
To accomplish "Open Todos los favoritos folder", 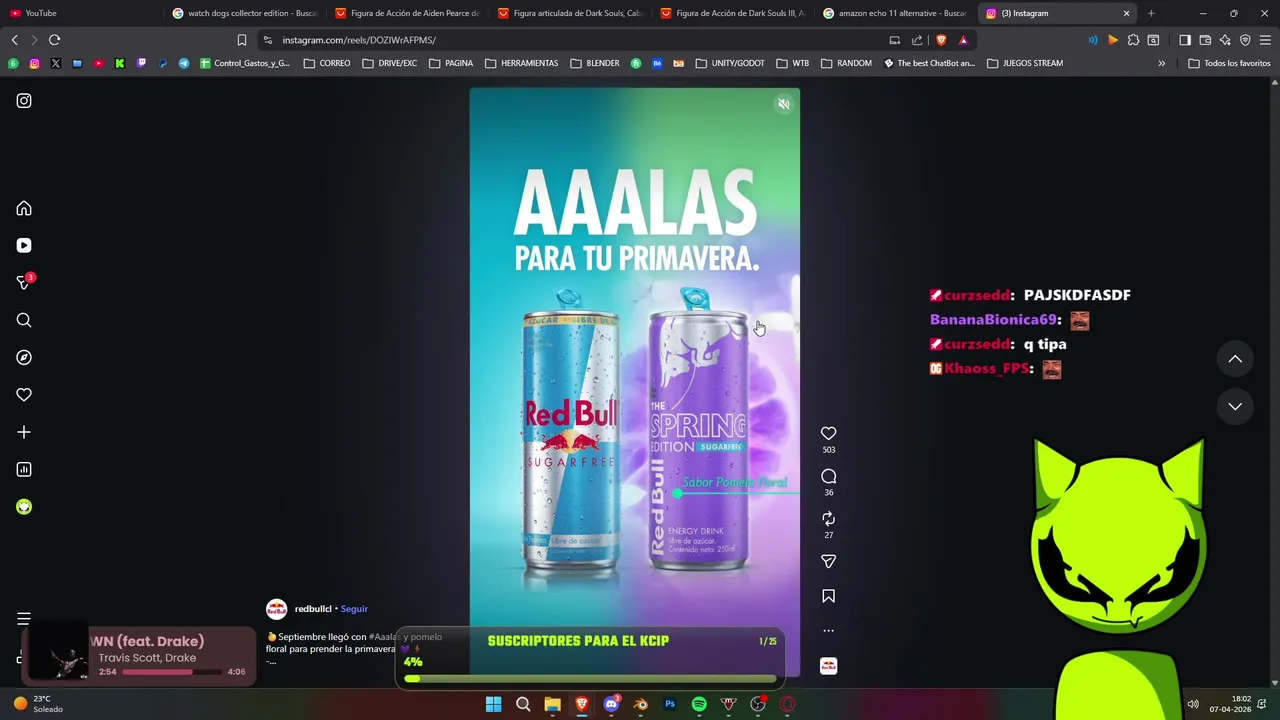I will point(1229,63).
